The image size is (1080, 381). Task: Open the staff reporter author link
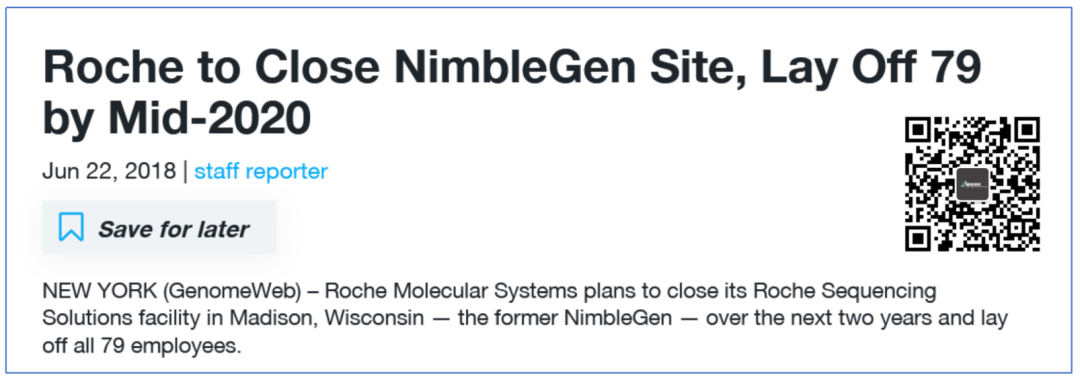pyautogui.click(x=261, y=171)
